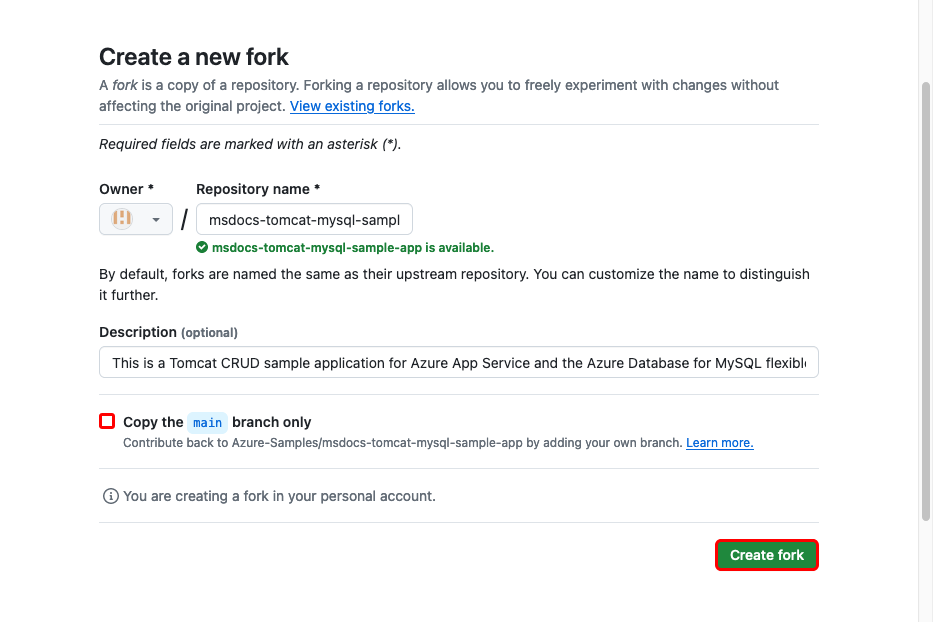
Task: Click the red-outlined branch checkbox
Action: (x=106, y=421)
